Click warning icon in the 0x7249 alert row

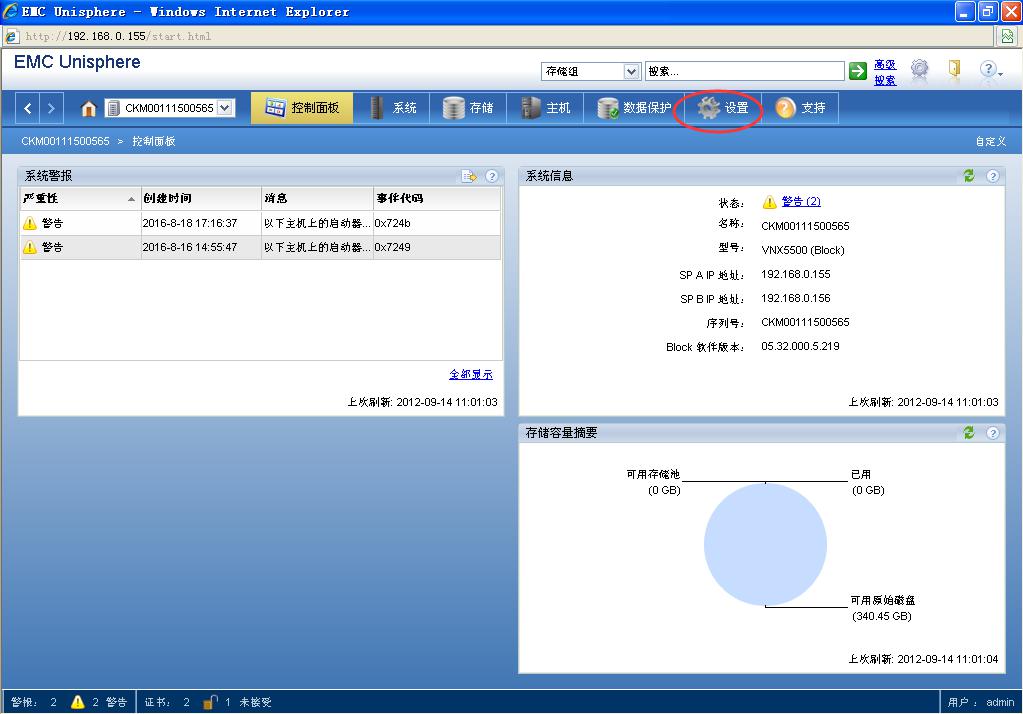tap(29, 247)
